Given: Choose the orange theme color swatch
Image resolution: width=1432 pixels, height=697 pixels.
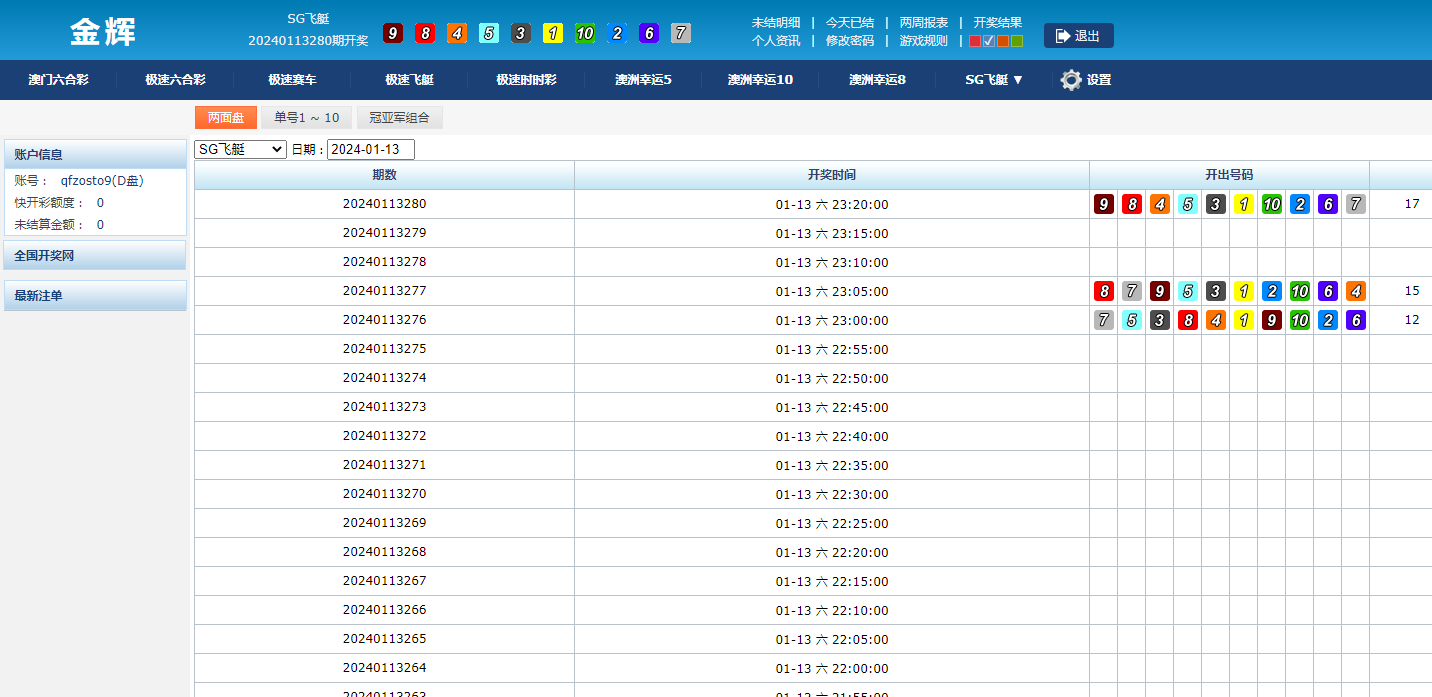Looking at the screenshot, I should pos(1003,41).
